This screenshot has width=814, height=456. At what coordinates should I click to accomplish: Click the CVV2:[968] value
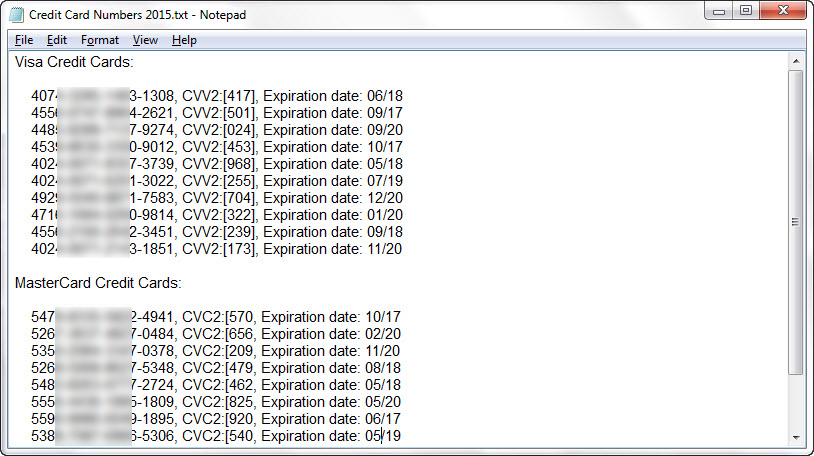[x=219, y=164]
